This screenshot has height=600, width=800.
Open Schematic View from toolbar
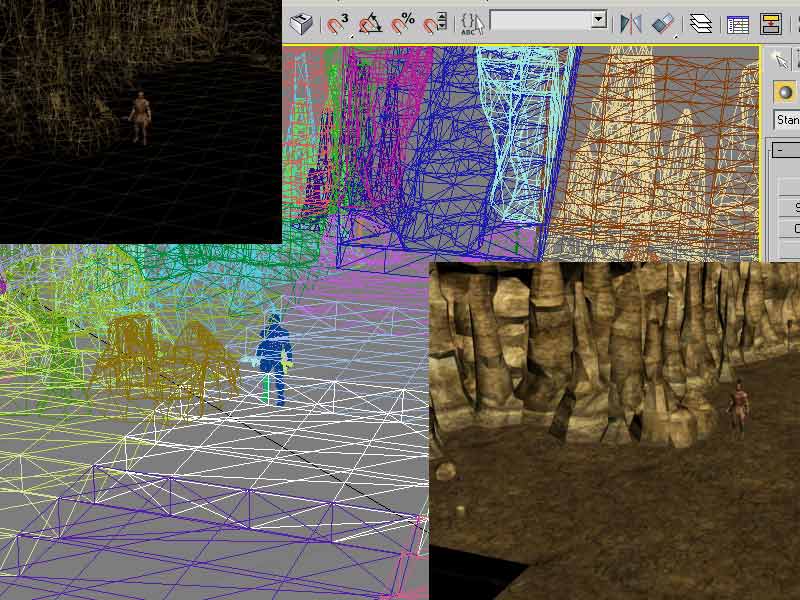point(771,23)
